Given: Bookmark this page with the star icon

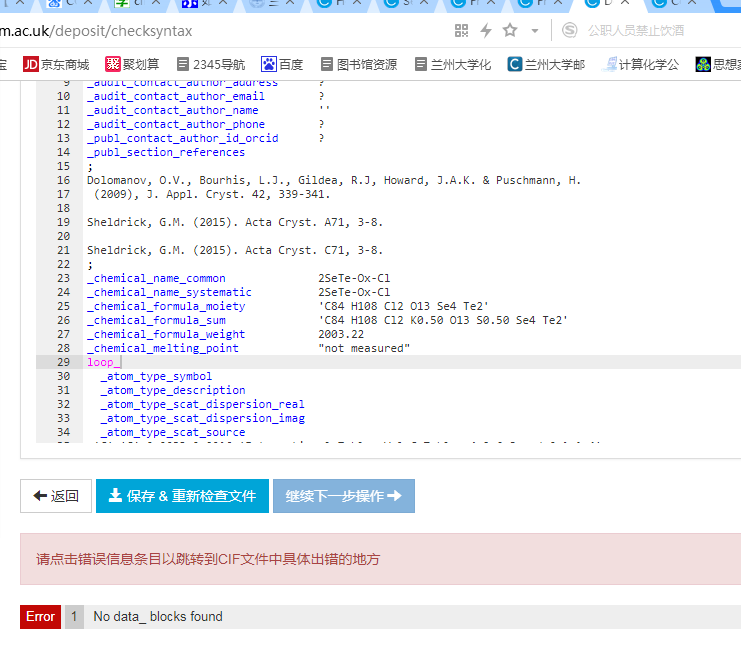Looking at the screenshot, I should (510, 31).
